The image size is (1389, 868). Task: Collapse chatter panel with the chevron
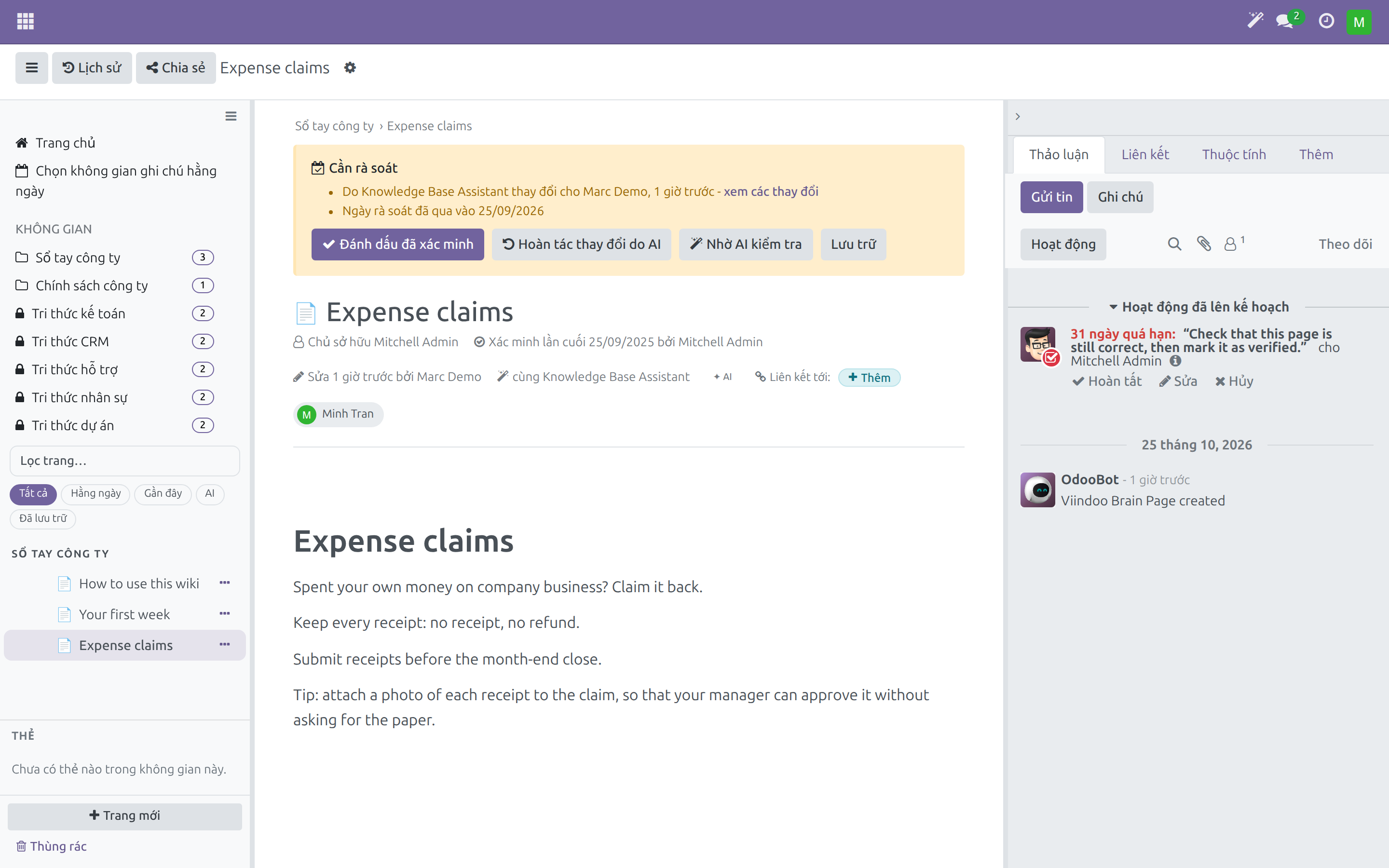(x=1018, y=117)
